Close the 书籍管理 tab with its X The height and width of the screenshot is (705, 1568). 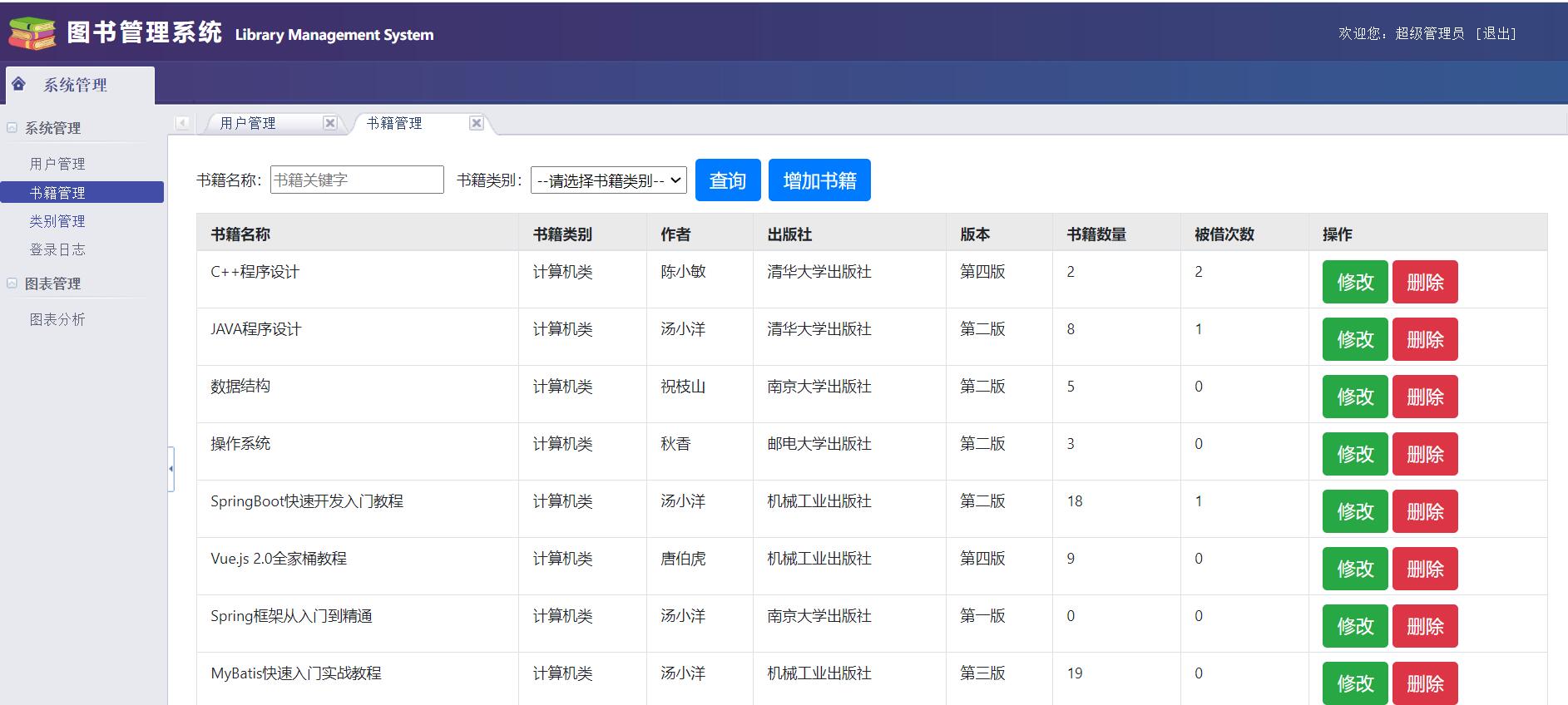coord(476,123)
